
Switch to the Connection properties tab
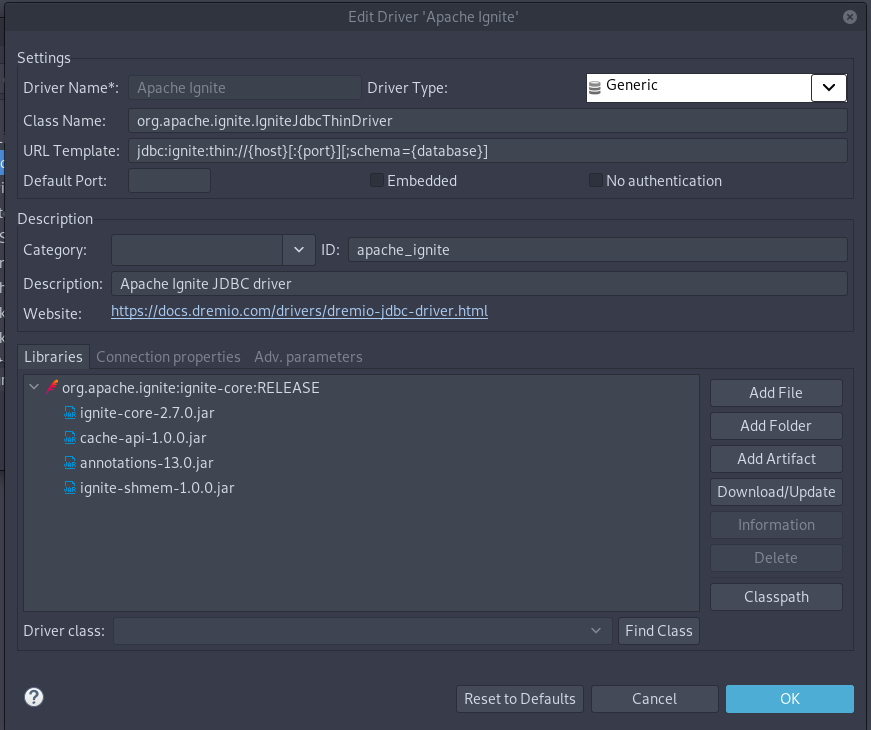[168, 356]
